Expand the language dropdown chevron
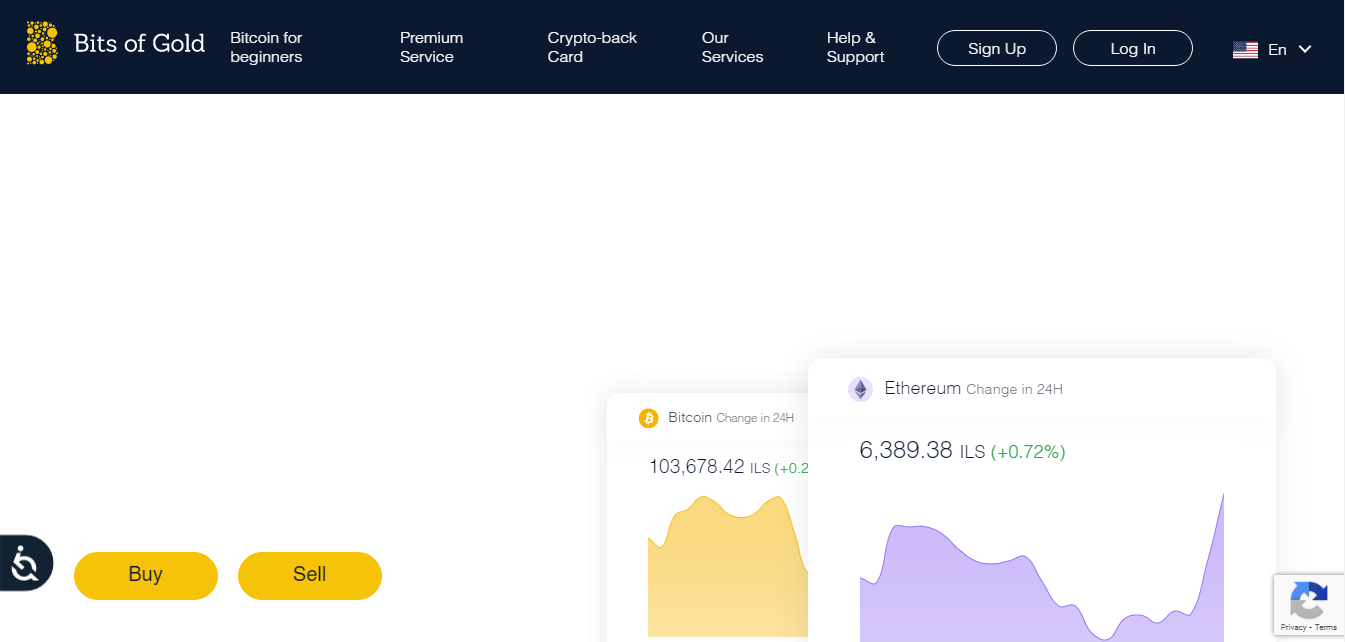This screenshot has height=642, width=1345. pos(1304,49)
